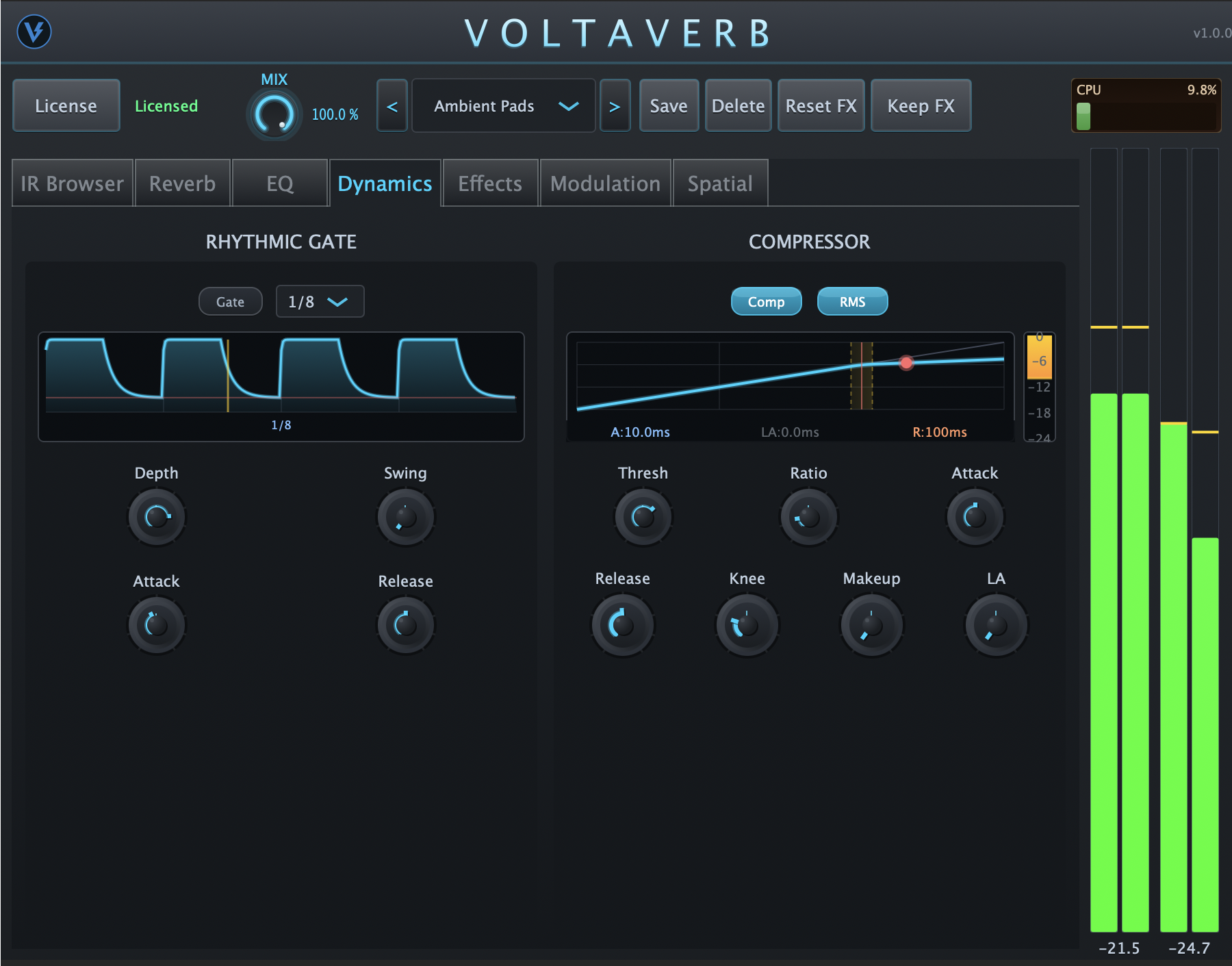Click the gain reduction meter
1232x966 pixels.
point(1040,387)
